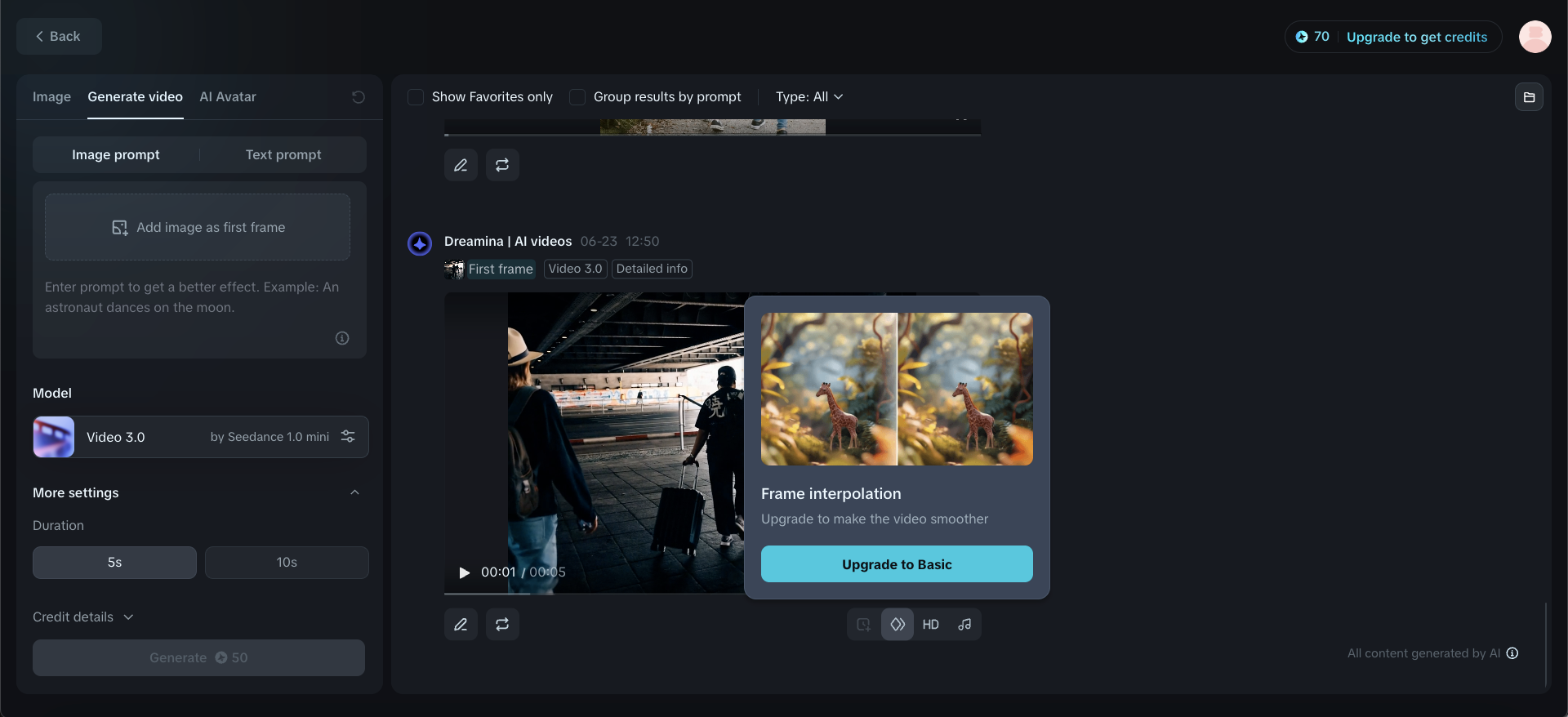Image resolution: width=1568 pixels, height=717 pixels.
Task: Select the Generate video tab
Action: 136,97
